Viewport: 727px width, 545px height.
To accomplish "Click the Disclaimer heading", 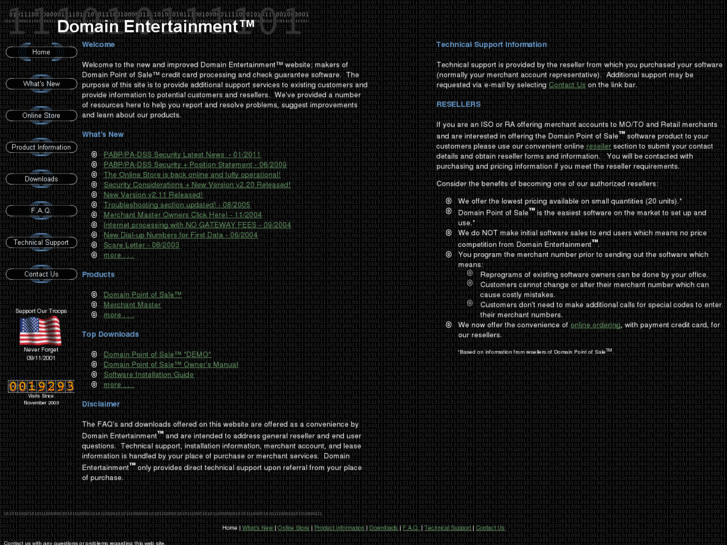I will tap(101, 404).
